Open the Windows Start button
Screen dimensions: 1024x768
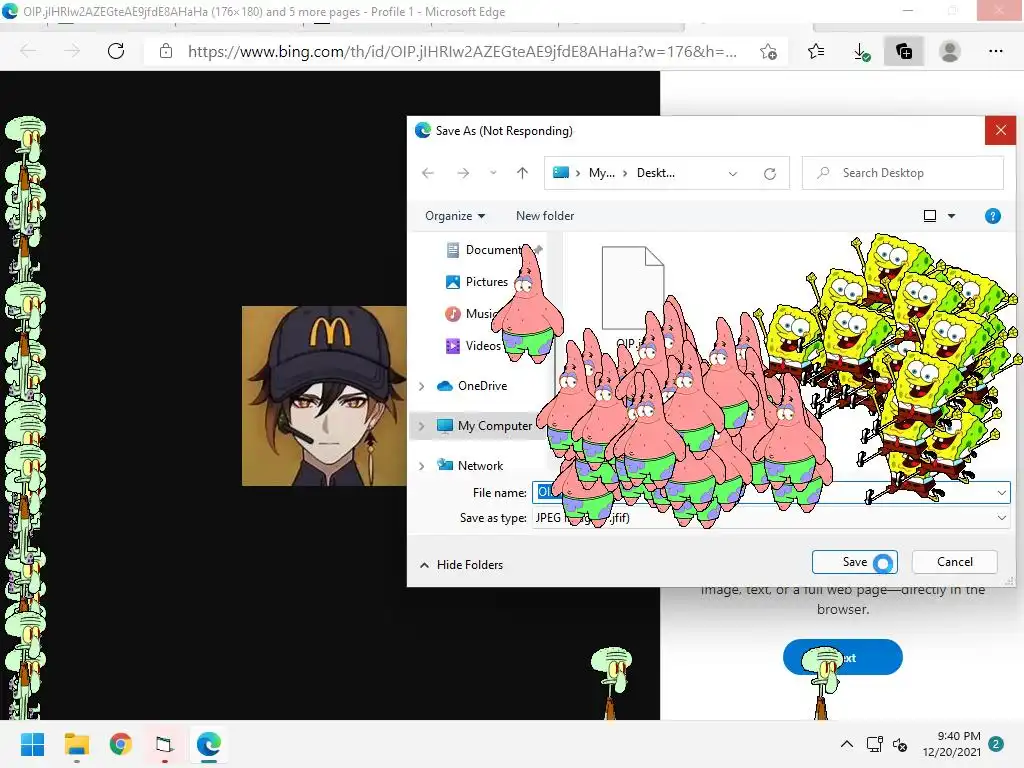click(x=32, y=744)
